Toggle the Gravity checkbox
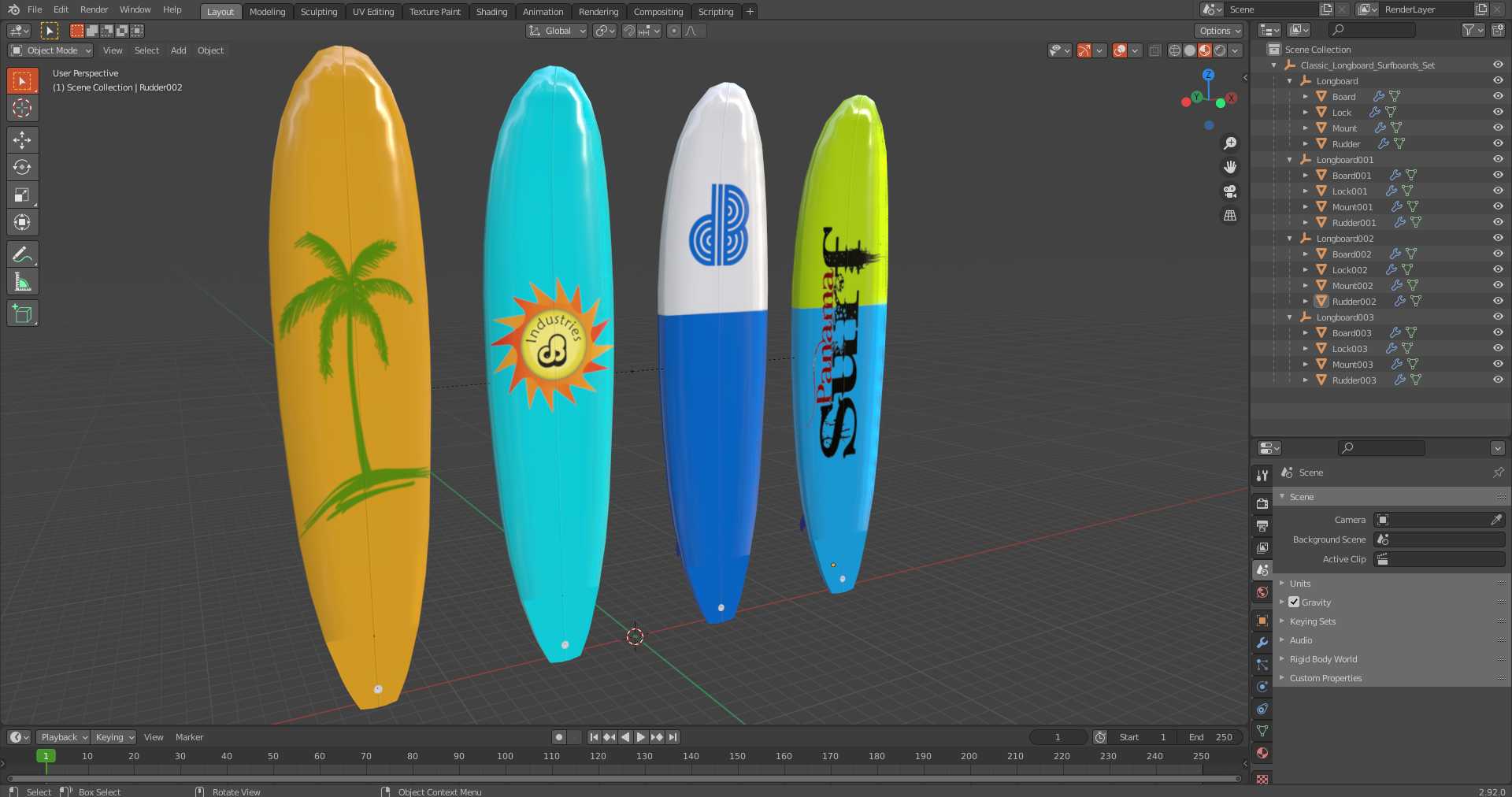The width and height of the screenshot is (1512, 797). pos(1294,602)
